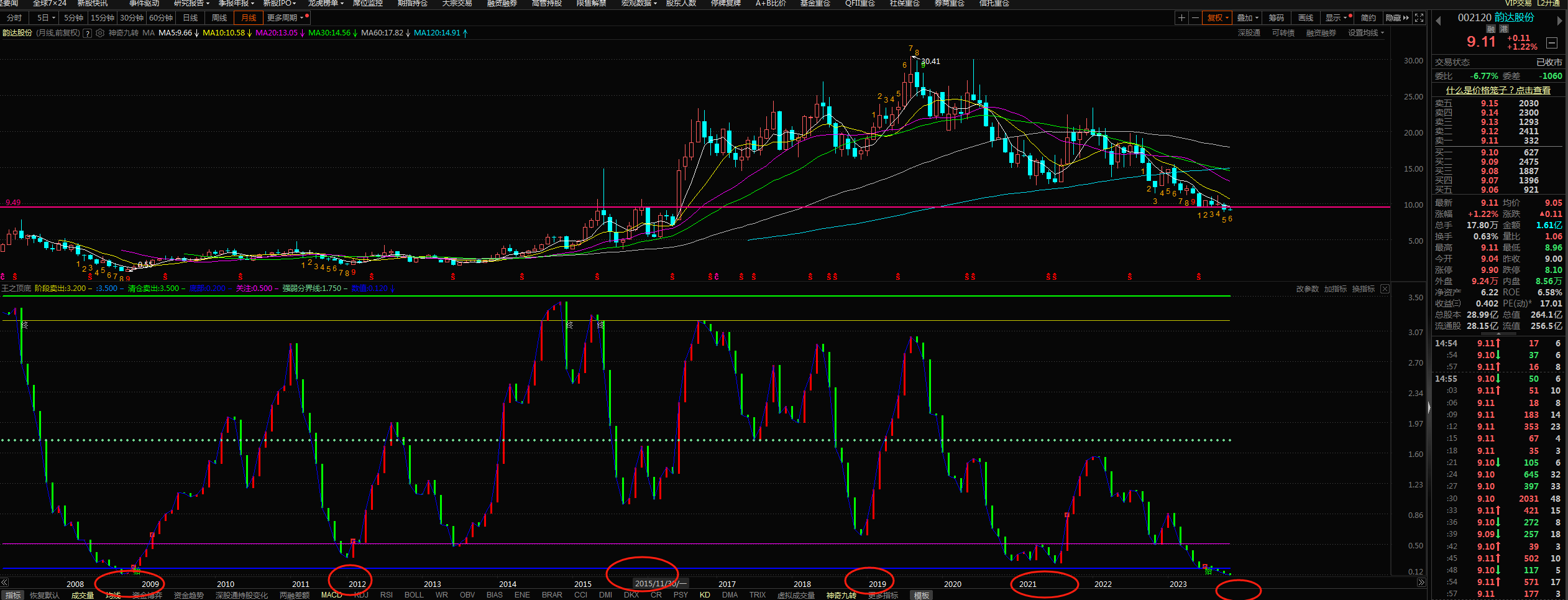Open the 复权 adjustment dropdown
The height and width of the screenshot is (600, 1568).
(x=1217, y=18)
